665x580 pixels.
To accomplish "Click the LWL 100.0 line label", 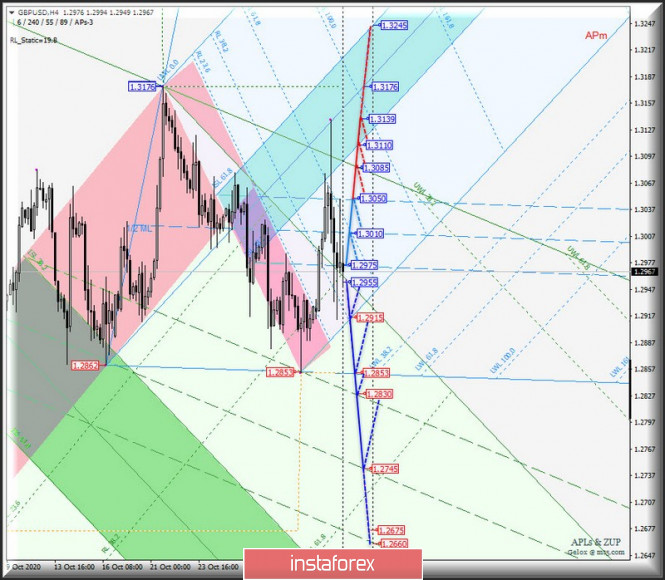I will click(503, 361).
